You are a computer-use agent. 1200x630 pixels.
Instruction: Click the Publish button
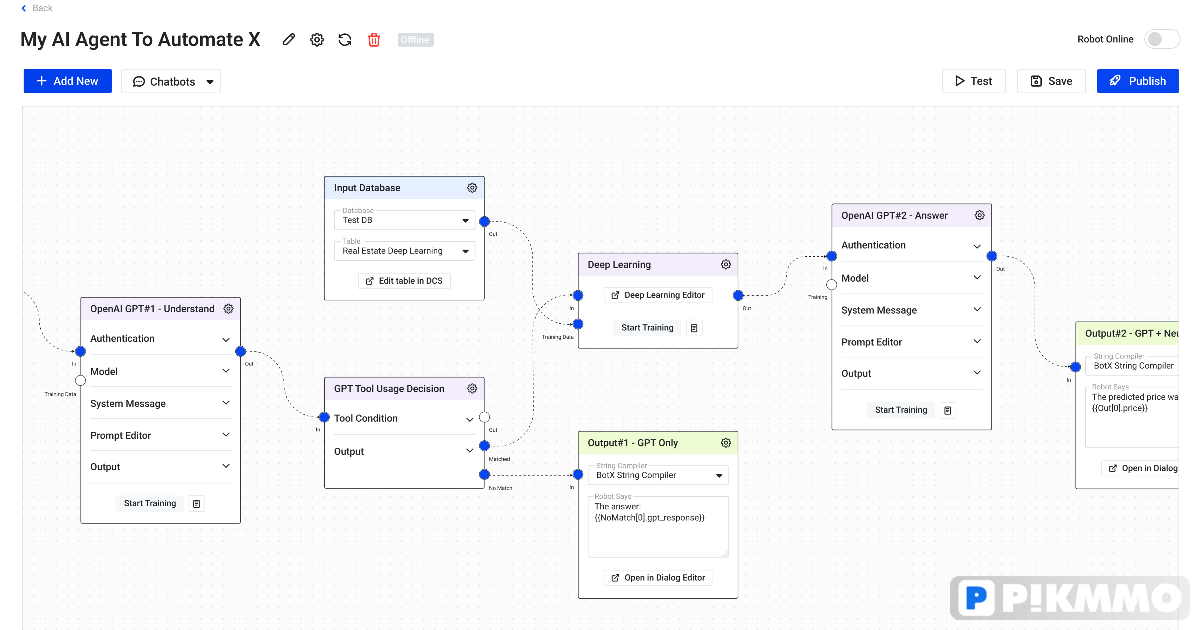click(1138, 81)
